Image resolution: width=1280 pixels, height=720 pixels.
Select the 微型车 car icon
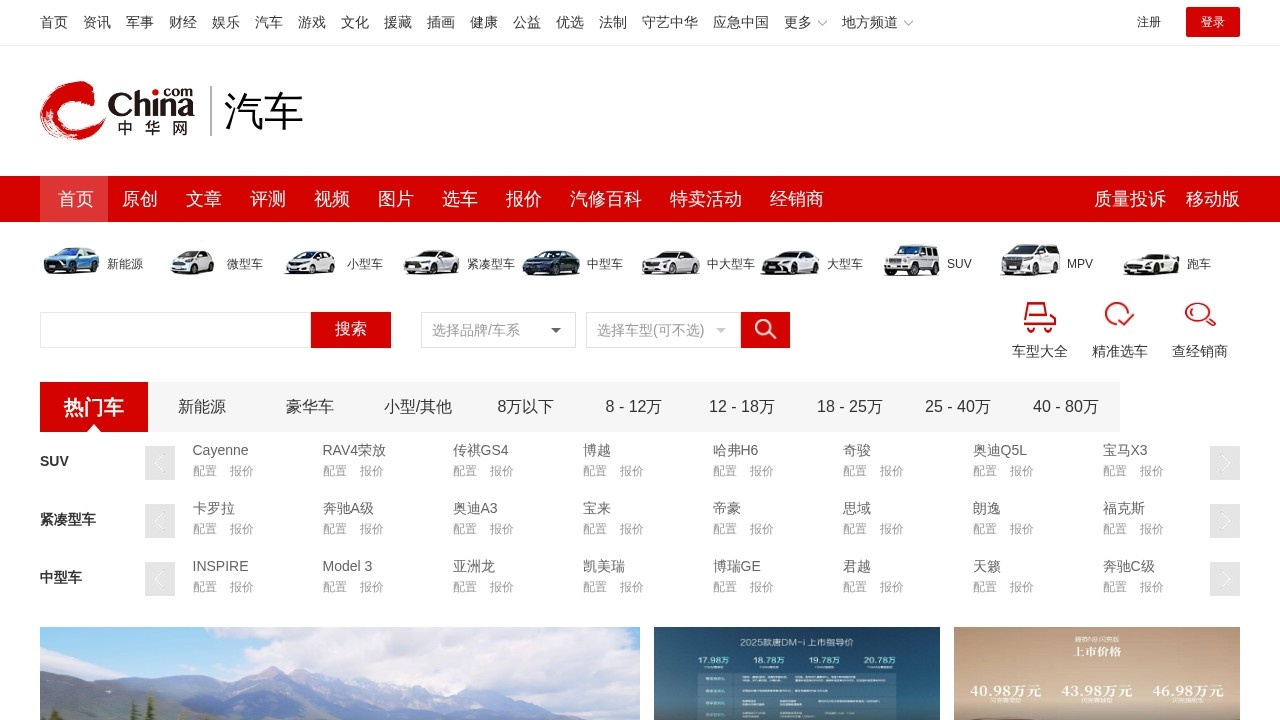click(192, 262)
